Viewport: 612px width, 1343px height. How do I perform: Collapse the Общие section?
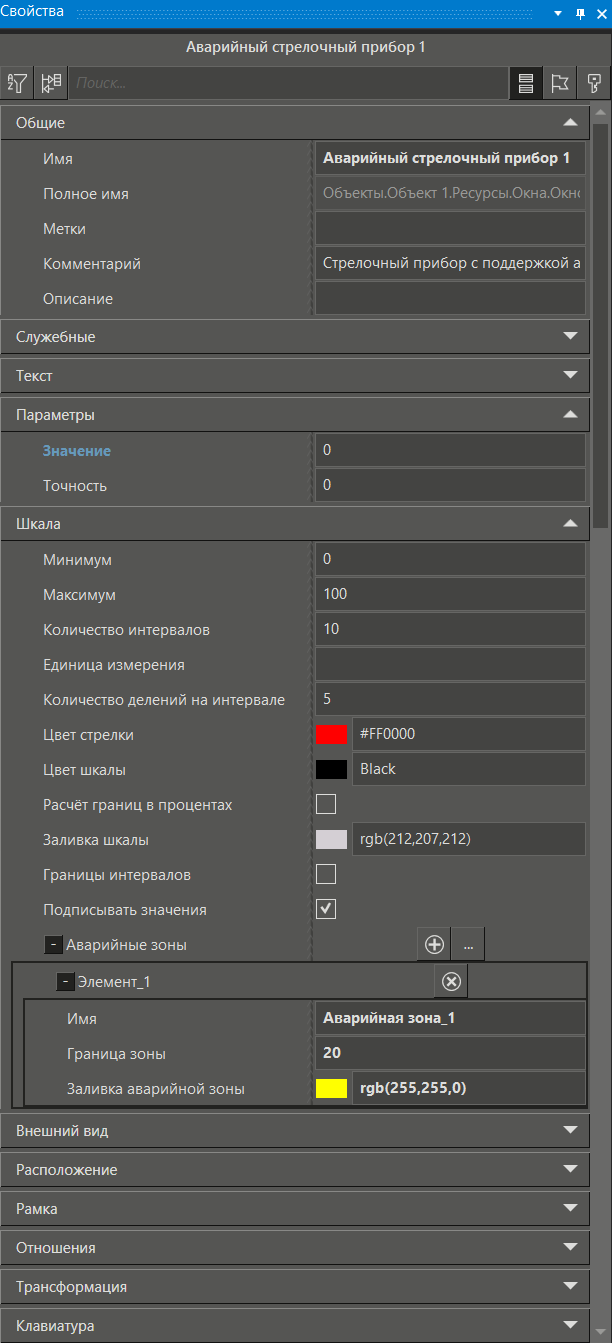(570, 122)
